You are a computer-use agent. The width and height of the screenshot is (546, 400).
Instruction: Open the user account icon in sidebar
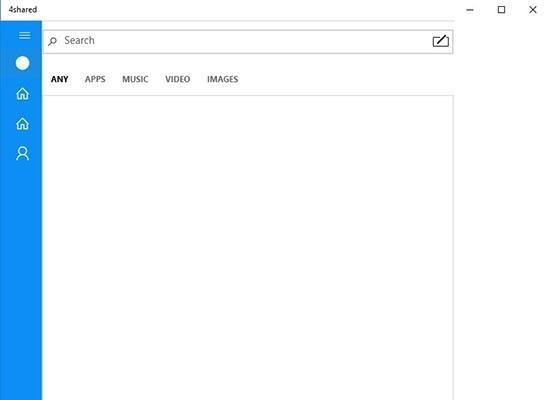(x=23, y=154)
